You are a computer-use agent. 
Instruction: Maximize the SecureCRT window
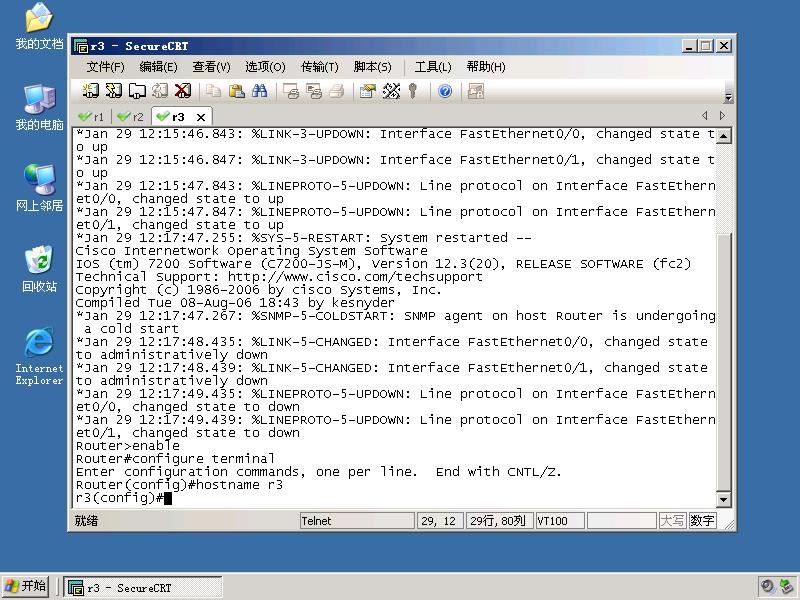[x=706, y=46]
